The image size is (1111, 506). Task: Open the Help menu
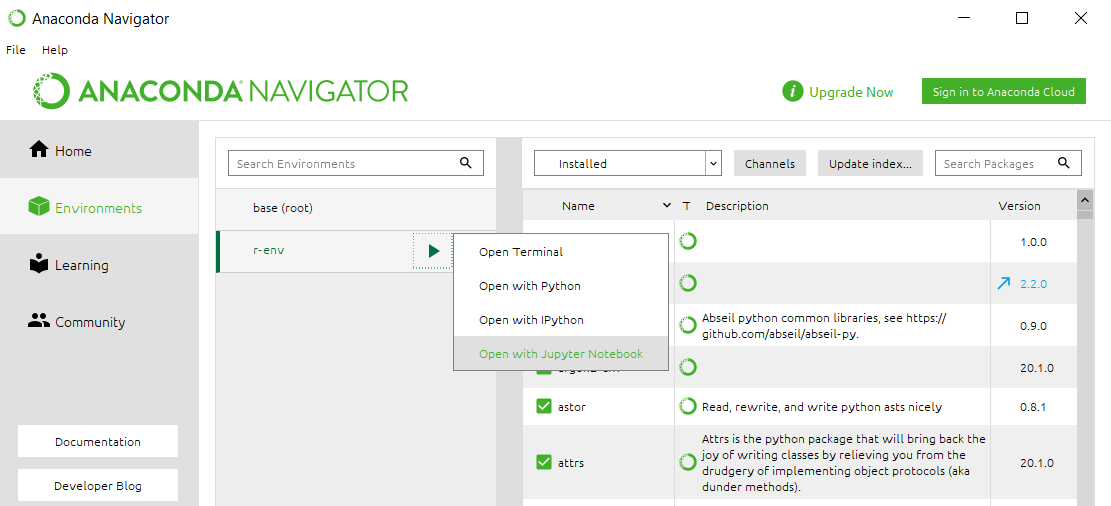click(55, 50)
